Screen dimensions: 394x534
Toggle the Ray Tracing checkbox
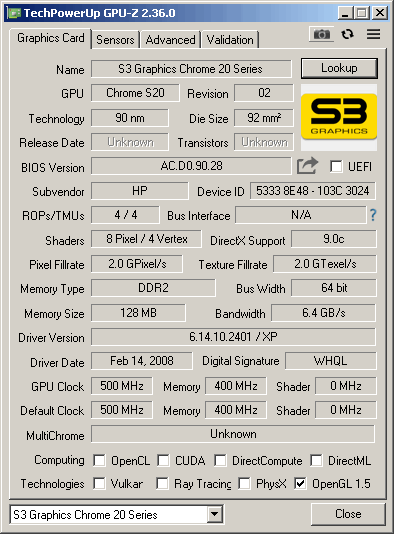tap(162, 483)
